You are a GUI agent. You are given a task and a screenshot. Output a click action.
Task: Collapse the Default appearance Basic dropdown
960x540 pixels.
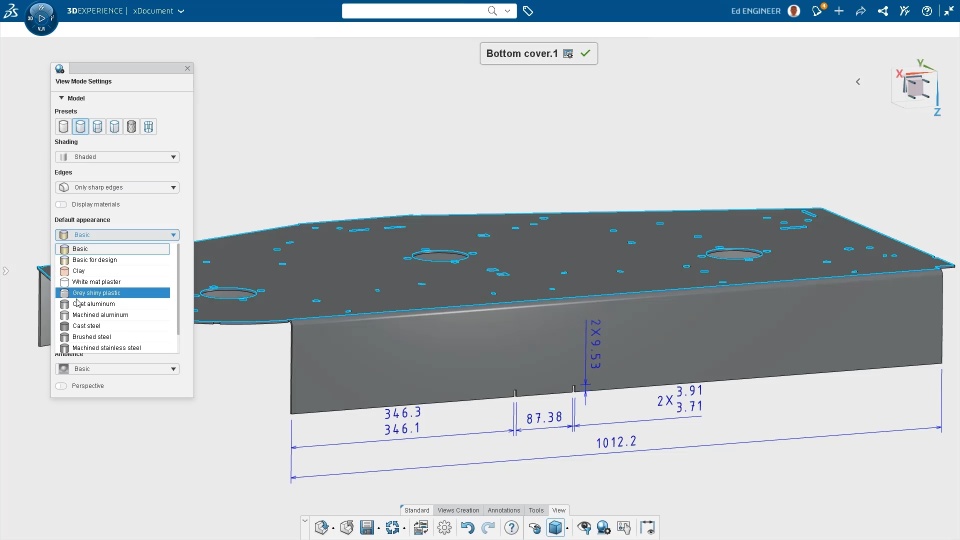tap(117, 235)
